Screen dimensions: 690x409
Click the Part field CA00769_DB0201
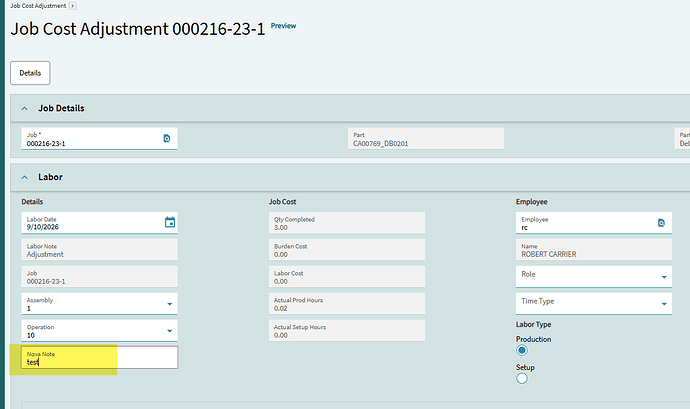[x=426, y=139]
